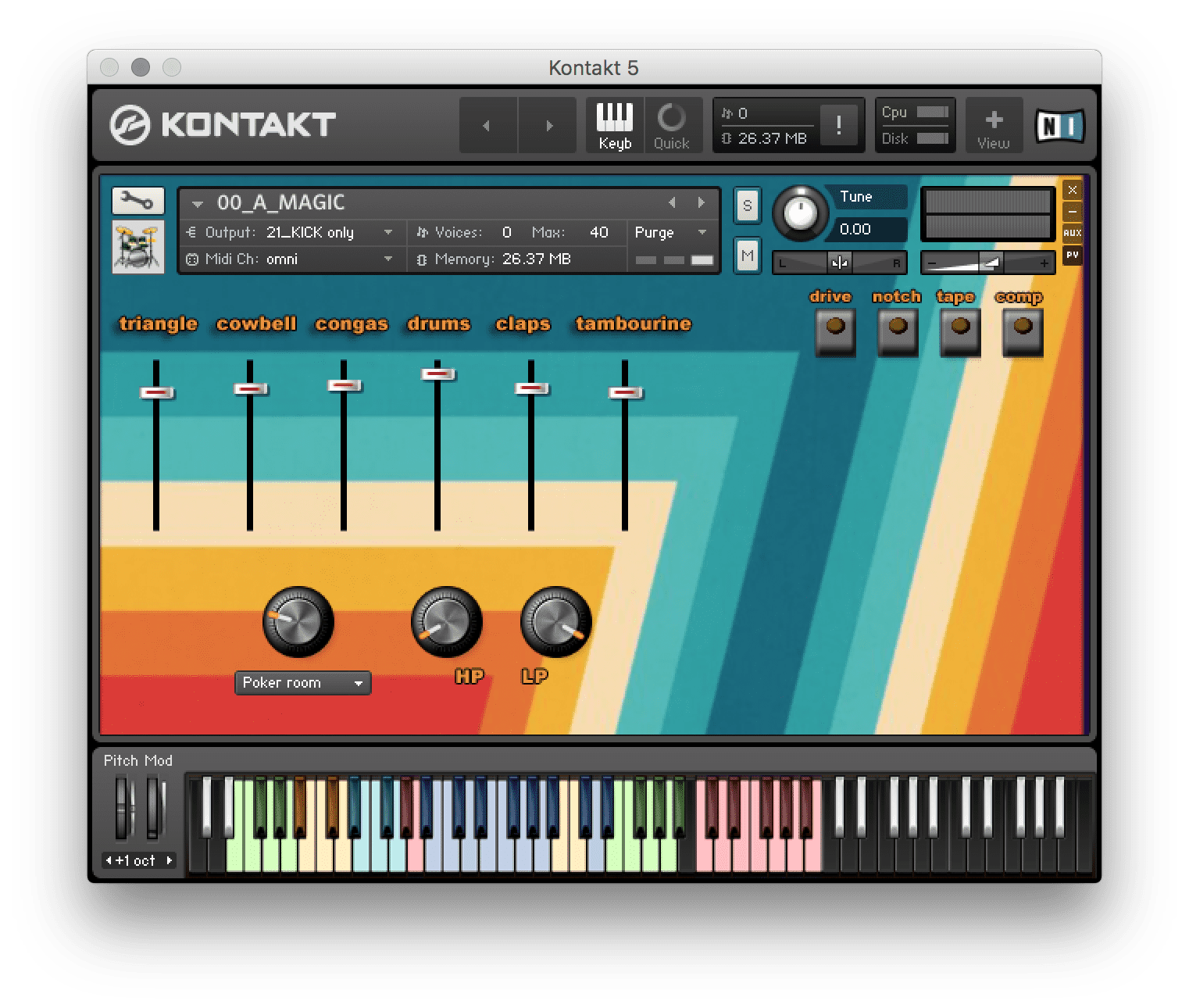This screenshot has width=1189, height=1008.
Task: Click the cowbell volume fader handle
Action: point(250,388)
